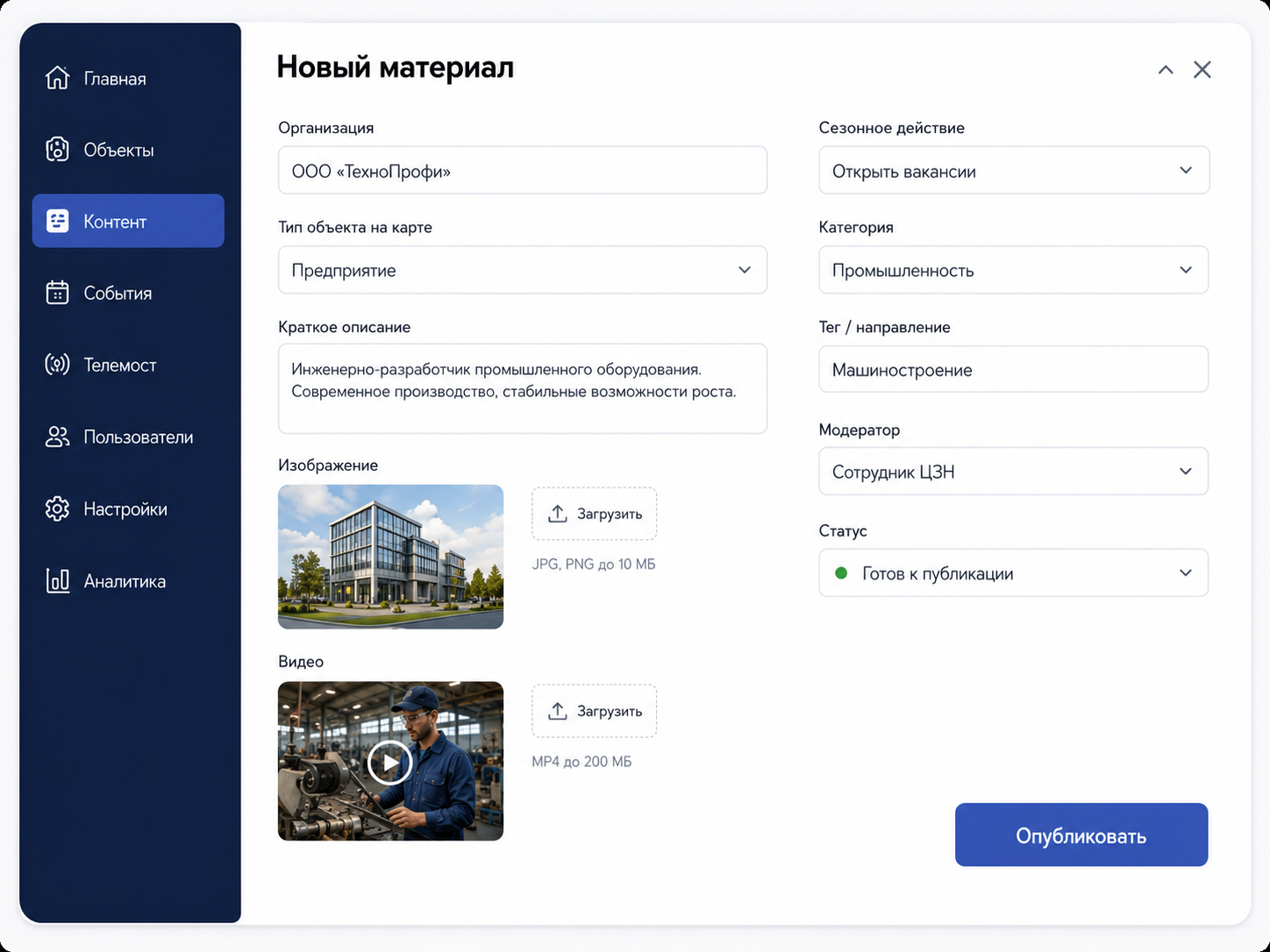The height and width of the screenshot is (952, 1270).
Task: Click Загрузить button for the video
Action: pos(595,711)
